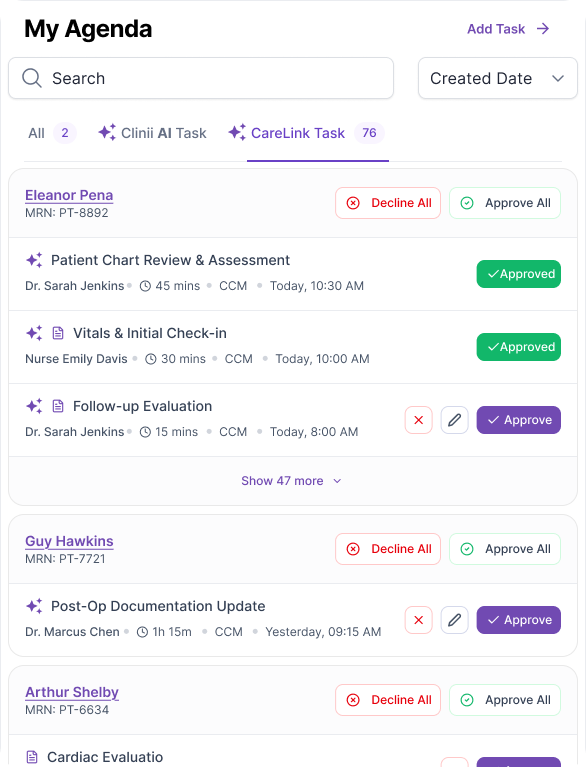Click document icon next to Follow-up Evaluation
586x770 pixels.
(x=58, y=406)
